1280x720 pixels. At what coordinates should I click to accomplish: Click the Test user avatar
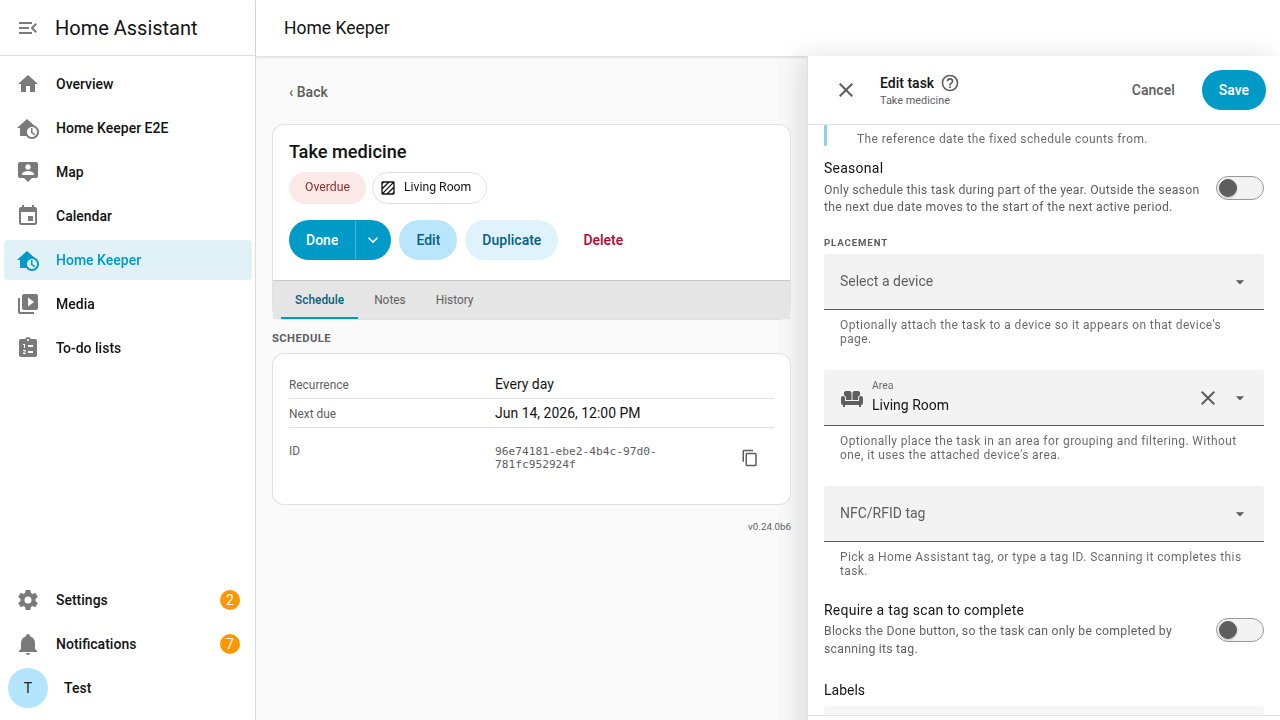tap(28, 688)
